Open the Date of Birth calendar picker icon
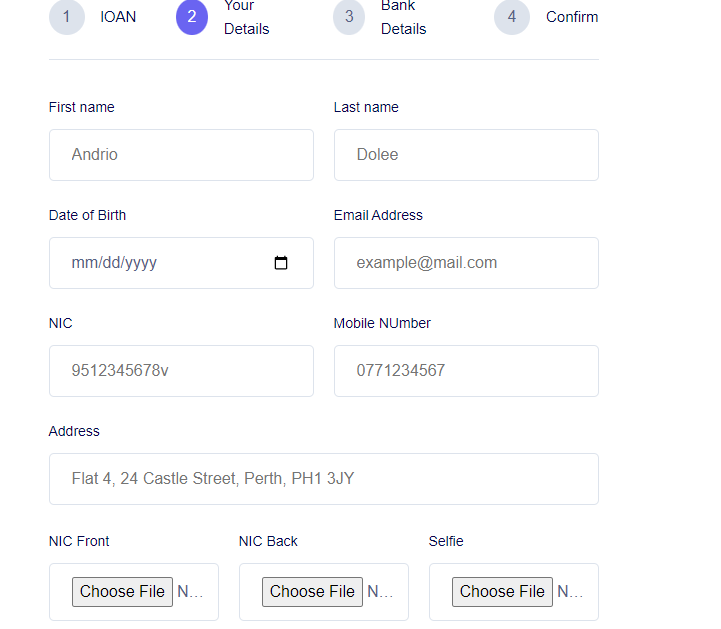Viewport: 721px width, 629px height. [x=281, y=263]
